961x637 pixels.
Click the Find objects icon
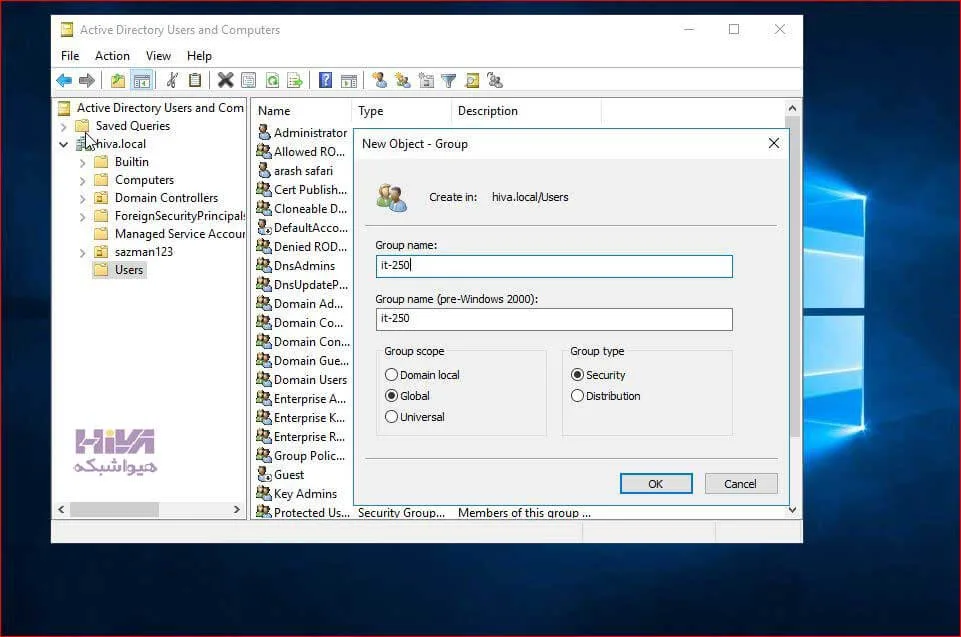pyautogui.click(x=472, y=80)
